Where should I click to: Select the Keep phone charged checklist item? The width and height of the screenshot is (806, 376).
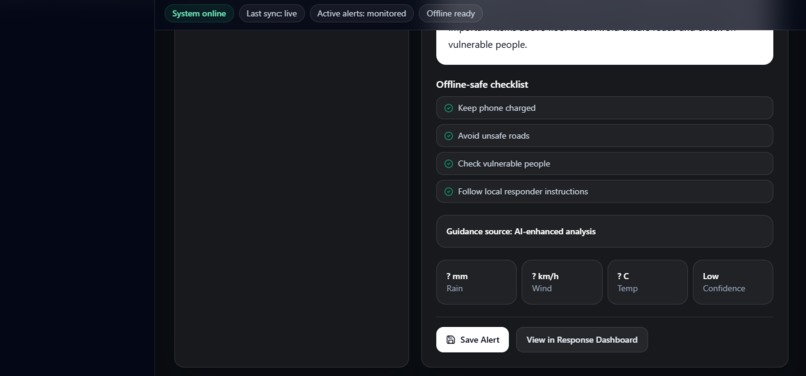(604, 108)
